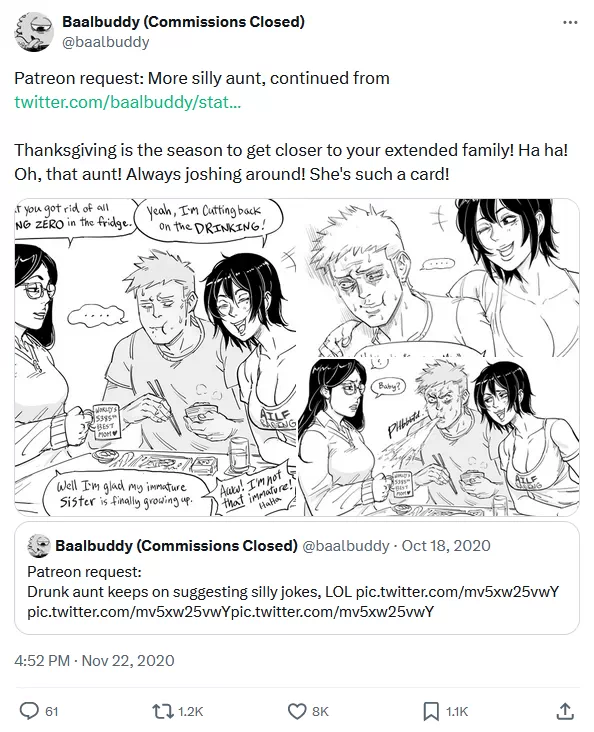Open the bottom-right comic panel image

point(438,437)
